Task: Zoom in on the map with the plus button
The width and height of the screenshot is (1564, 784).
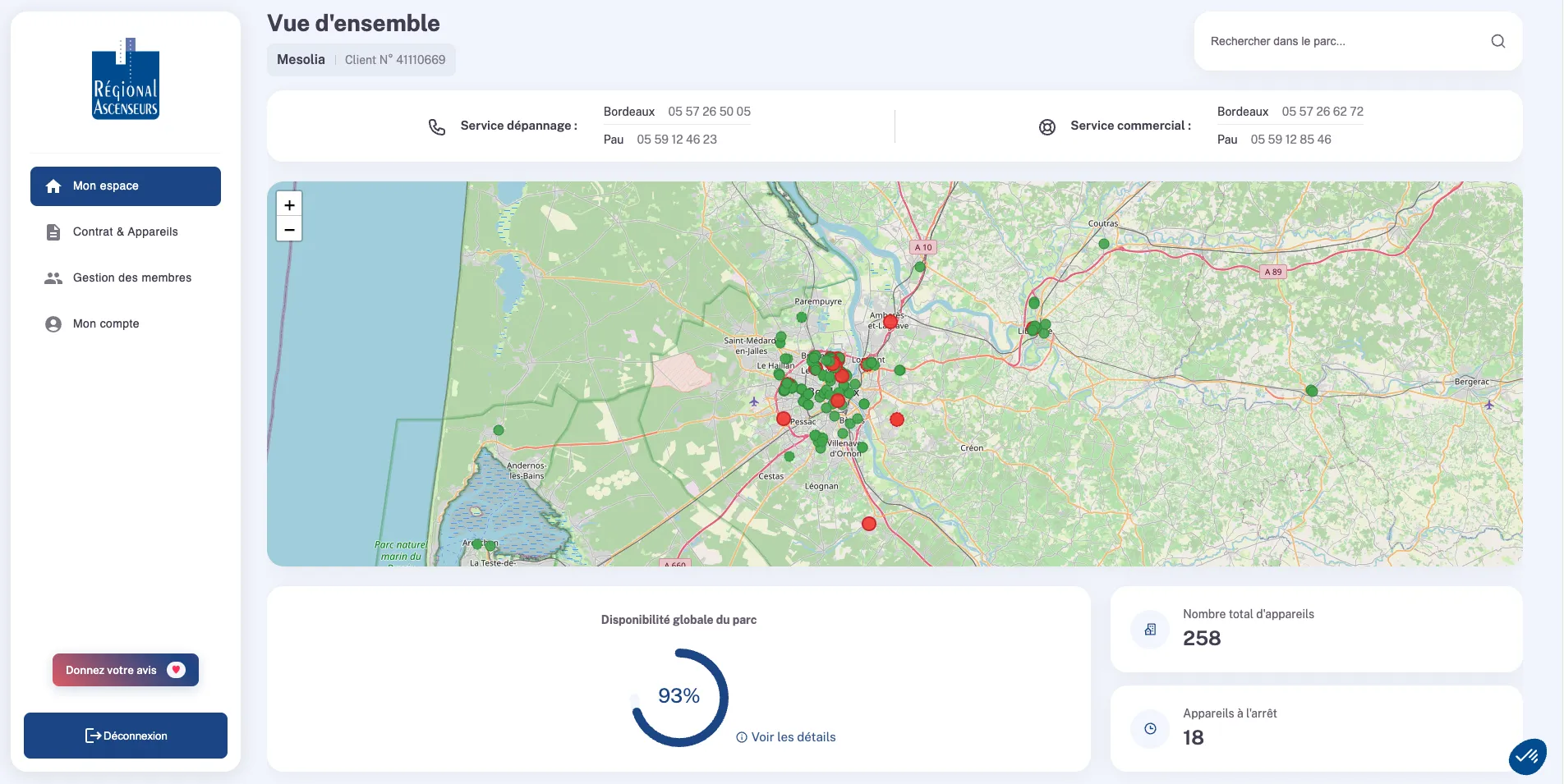Action: [x=288, y=204]
